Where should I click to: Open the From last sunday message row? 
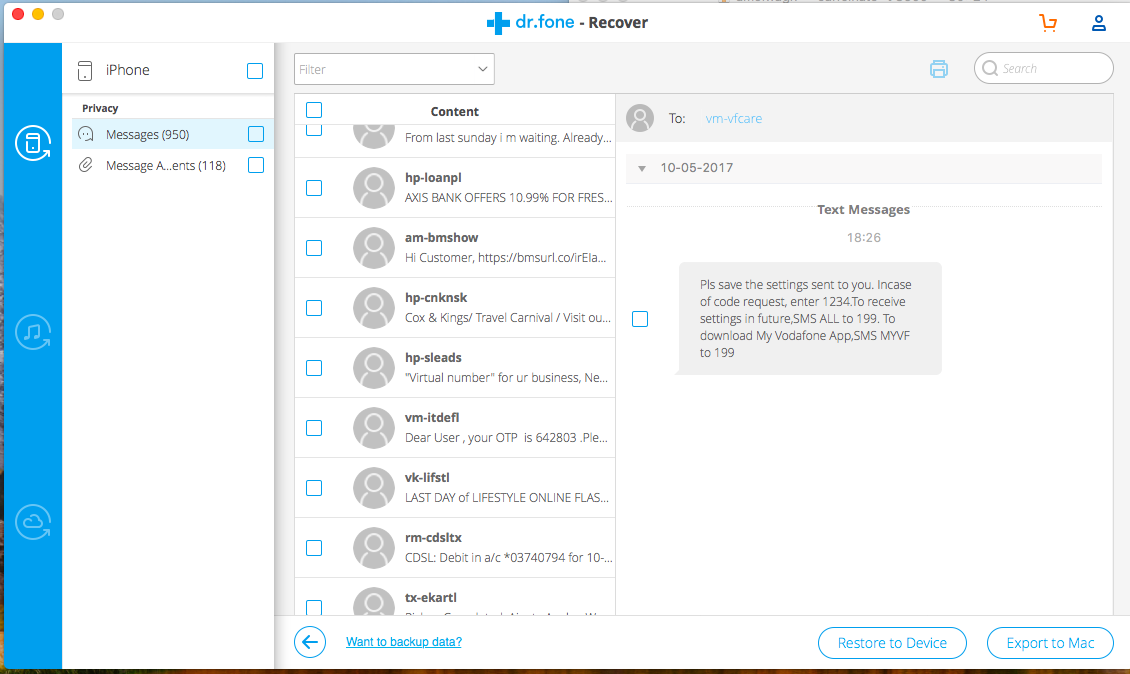tap(455, 141)
